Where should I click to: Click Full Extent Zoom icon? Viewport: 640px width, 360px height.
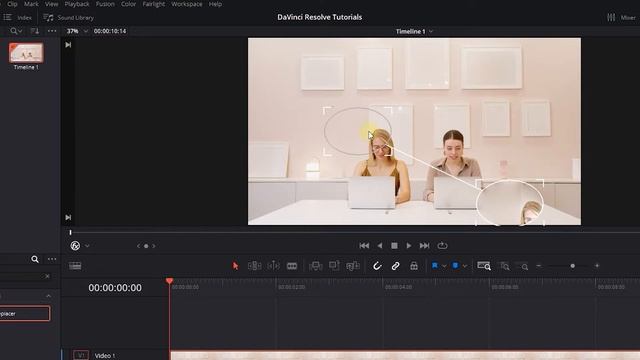484,266
